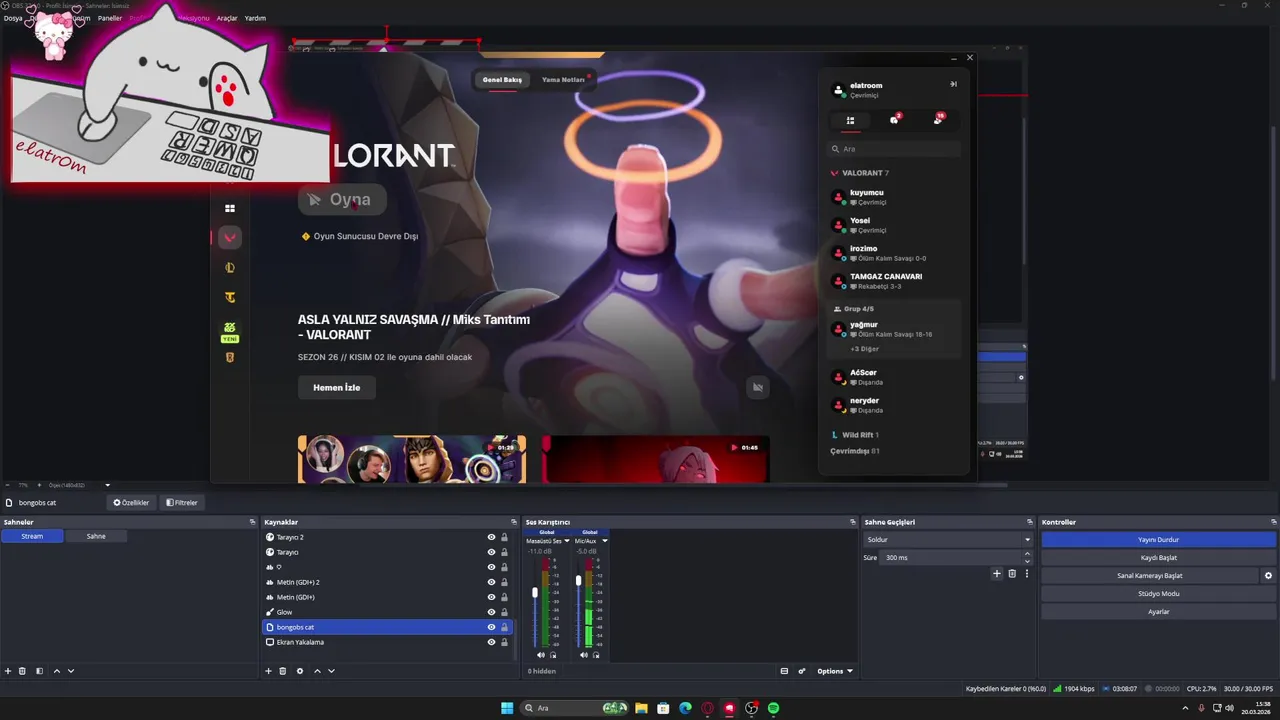Viewport: 1280px width, 720px height.
Task: Delete scene transition with trash icon
Action: pos(1012,574)
